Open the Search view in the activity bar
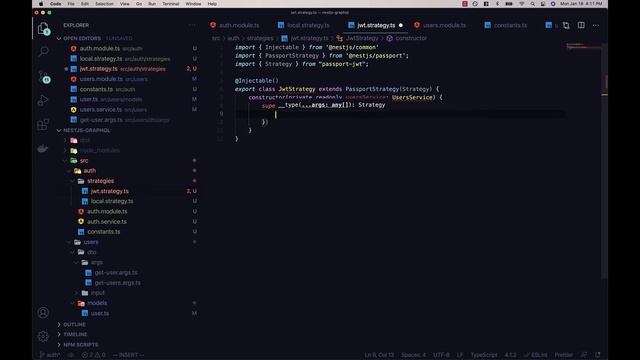The image size is (640, 360). point(43,51)
